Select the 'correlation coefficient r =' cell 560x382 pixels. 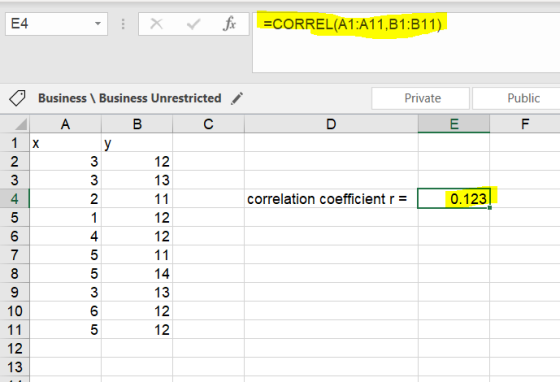click(331, 199)
